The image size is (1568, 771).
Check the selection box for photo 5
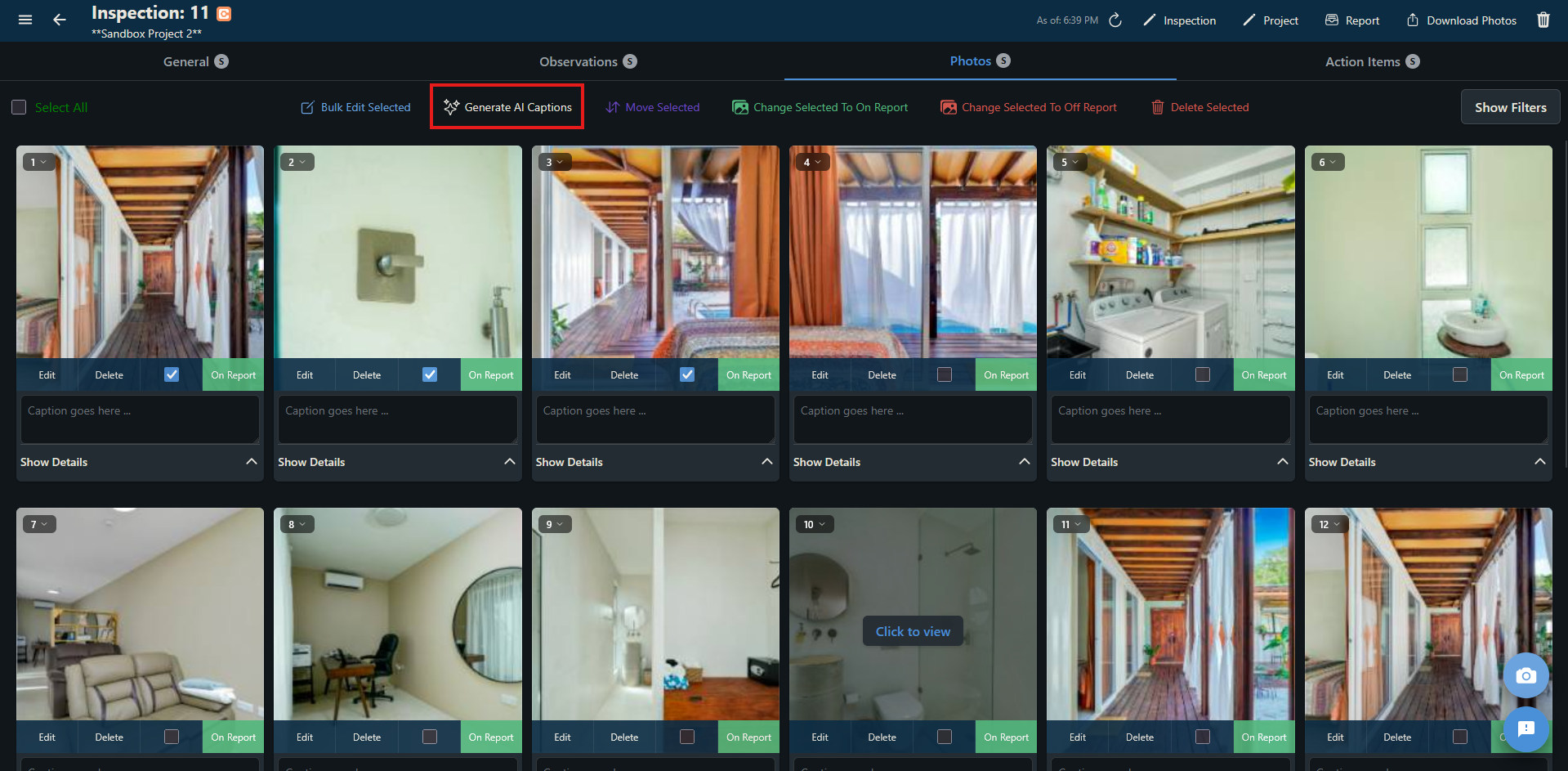click(1203, 374)
